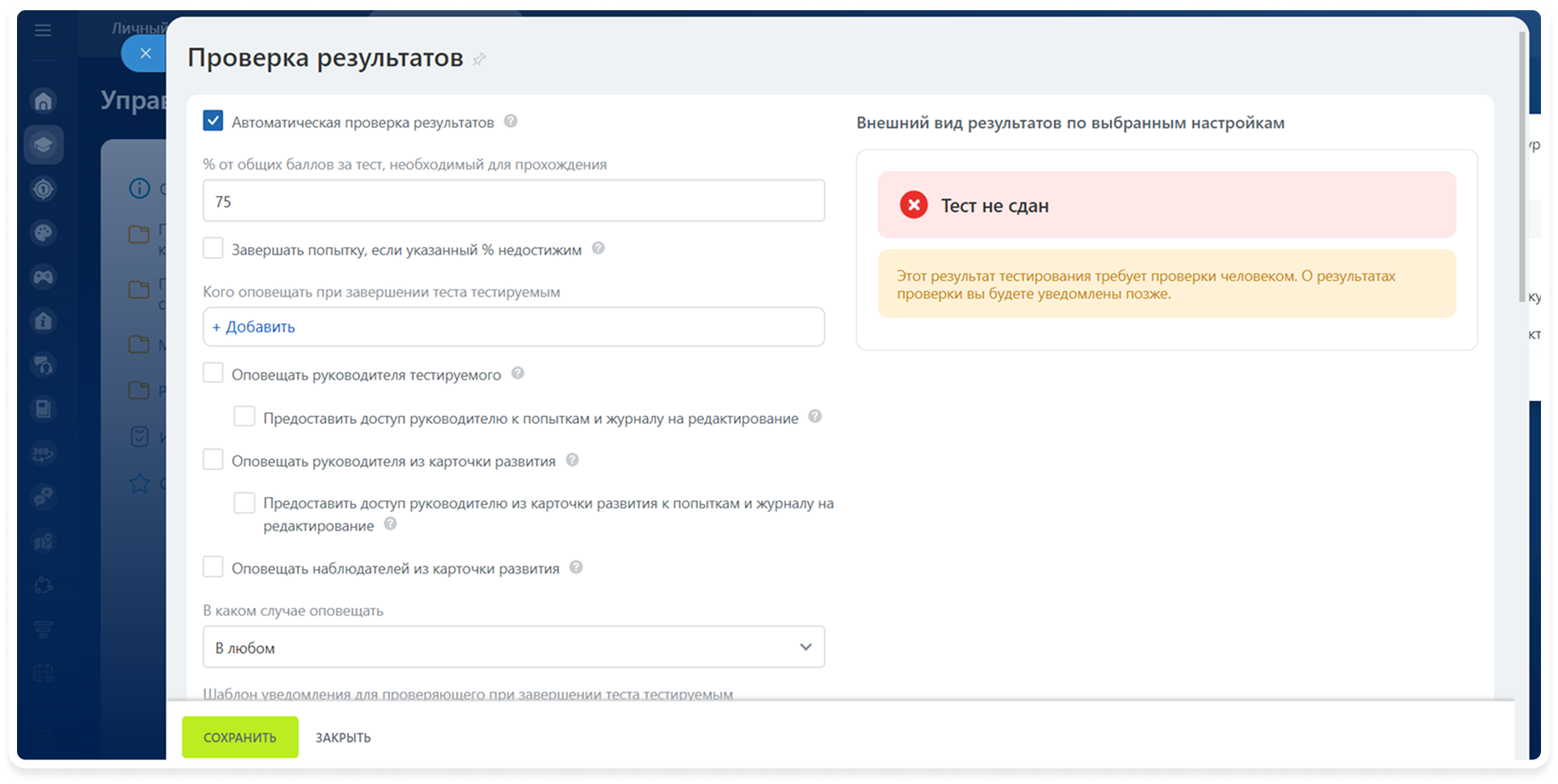Image resolution: width=1558 pixels, height=784 pixels.
Task: Click the Внешний вид результатов по выбранным настройкам heading
Action: coord(1070,123)
